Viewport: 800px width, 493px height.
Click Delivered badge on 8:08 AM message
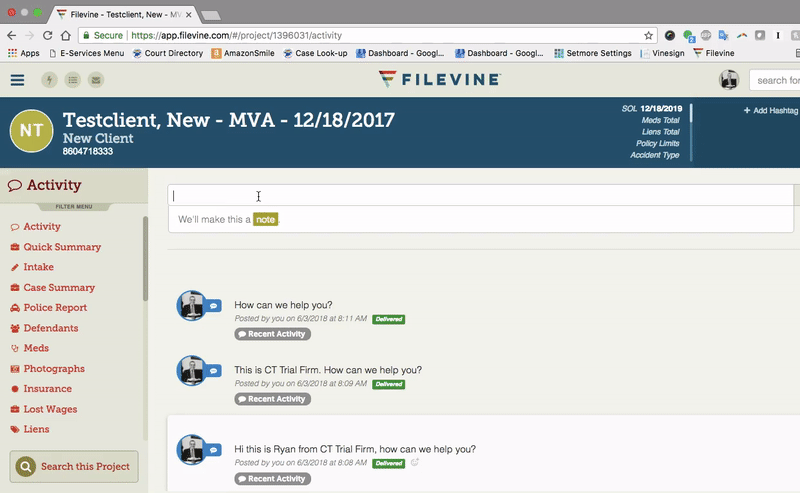pyautogui.click(x=389, y=463)
